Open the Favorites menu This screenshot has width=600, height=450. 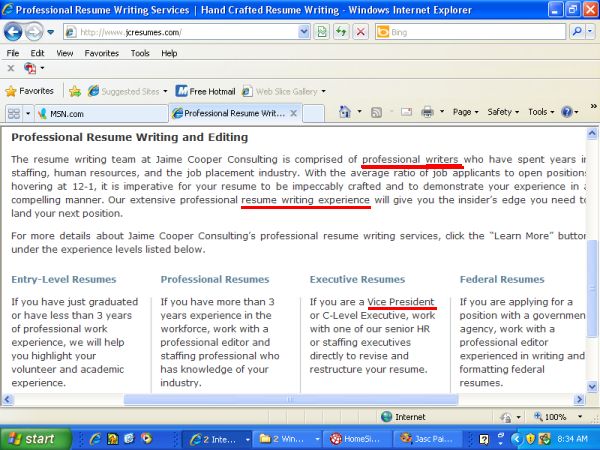102,53
